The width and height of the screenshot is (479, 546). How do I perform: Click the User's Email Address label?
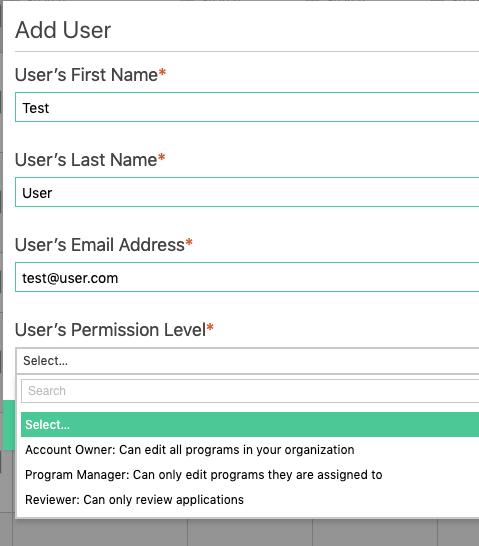click(x=100, y=244)
